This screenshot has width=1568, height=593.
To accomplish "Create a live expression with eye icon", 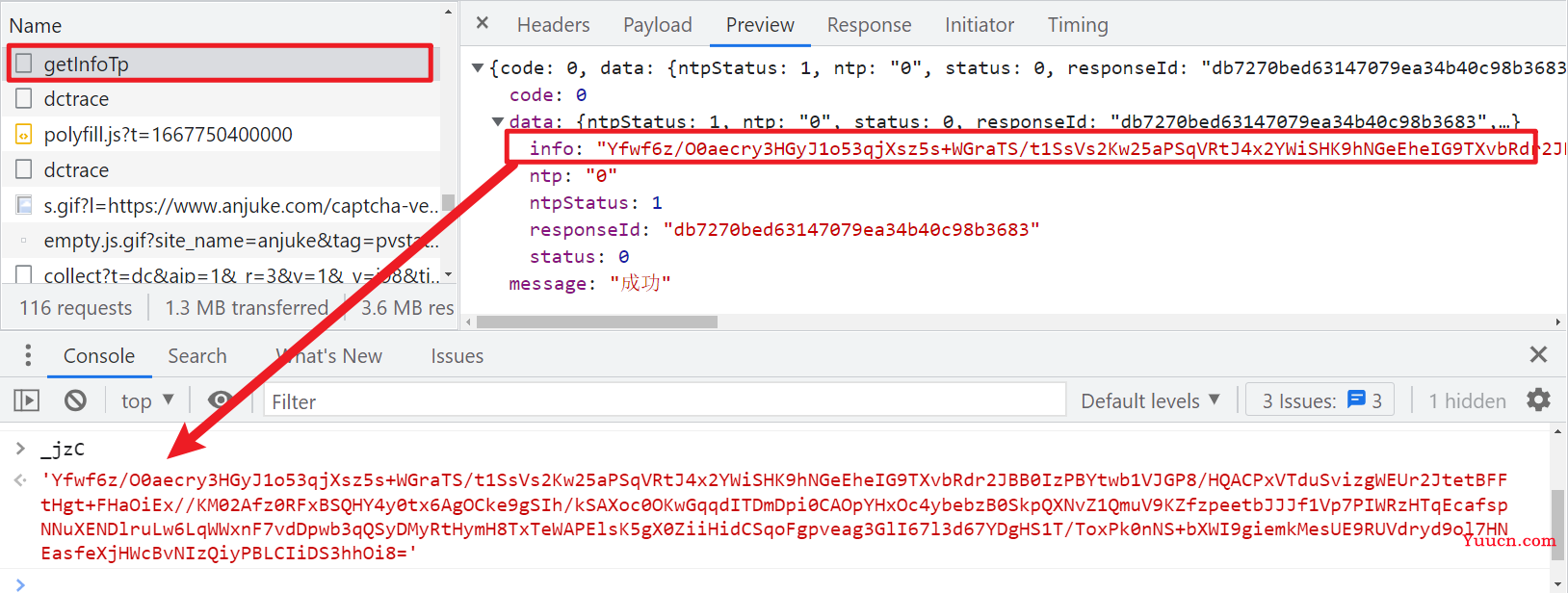I will (x=221, y=400).
